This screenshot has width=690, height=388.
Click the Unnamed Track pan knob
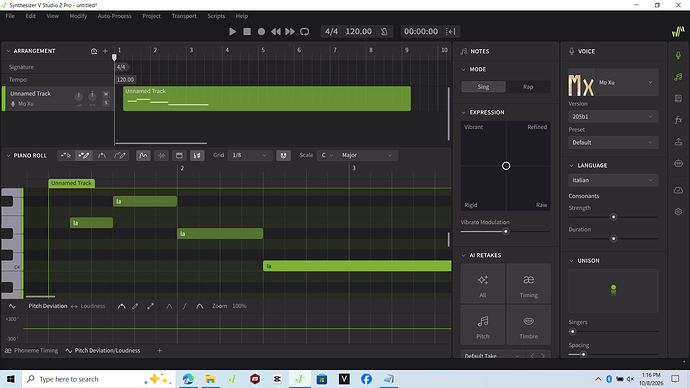coord(92,96)
